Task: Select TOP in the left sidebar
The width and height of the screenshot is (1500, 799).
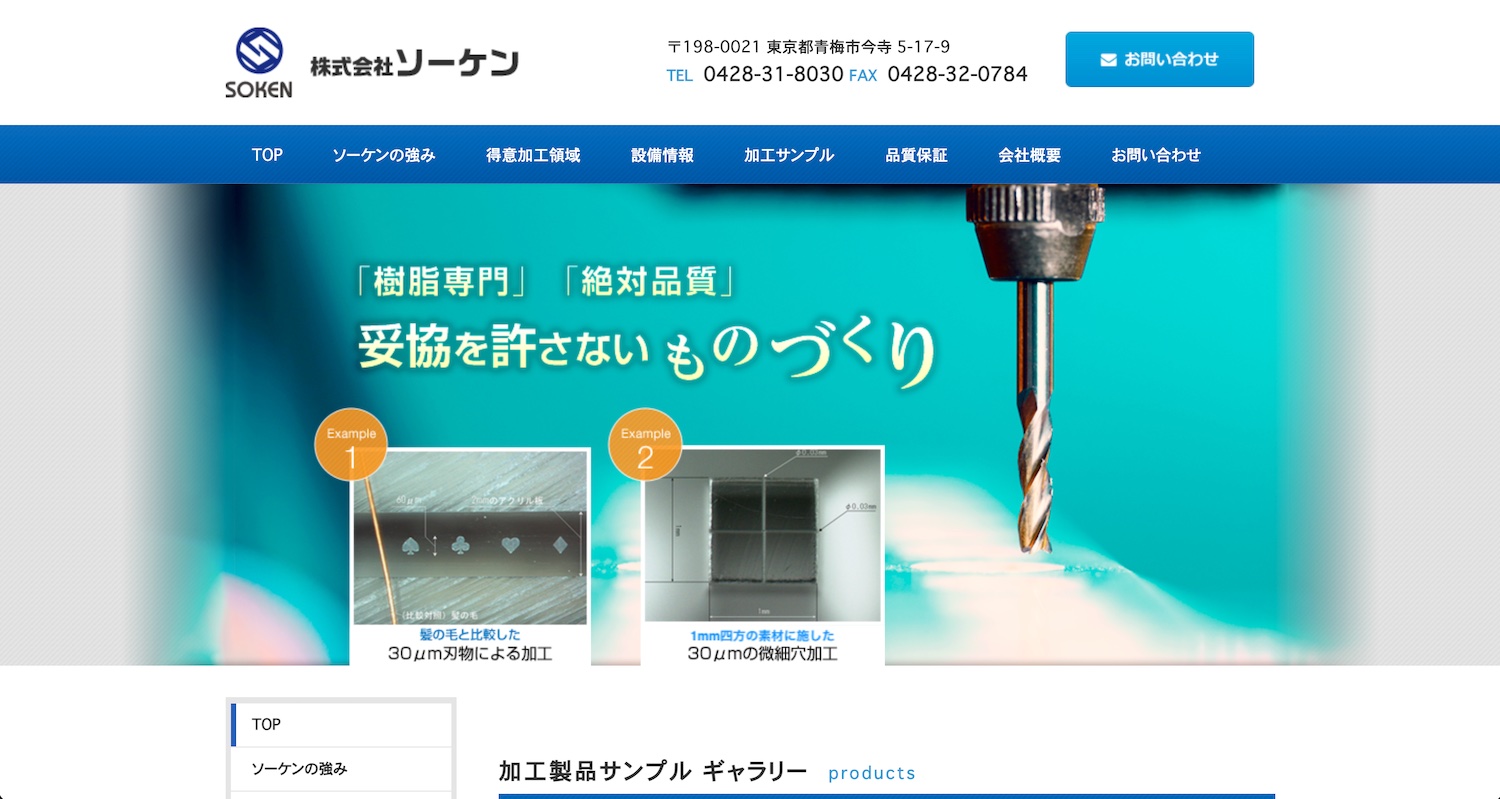Action: (341, 724)
